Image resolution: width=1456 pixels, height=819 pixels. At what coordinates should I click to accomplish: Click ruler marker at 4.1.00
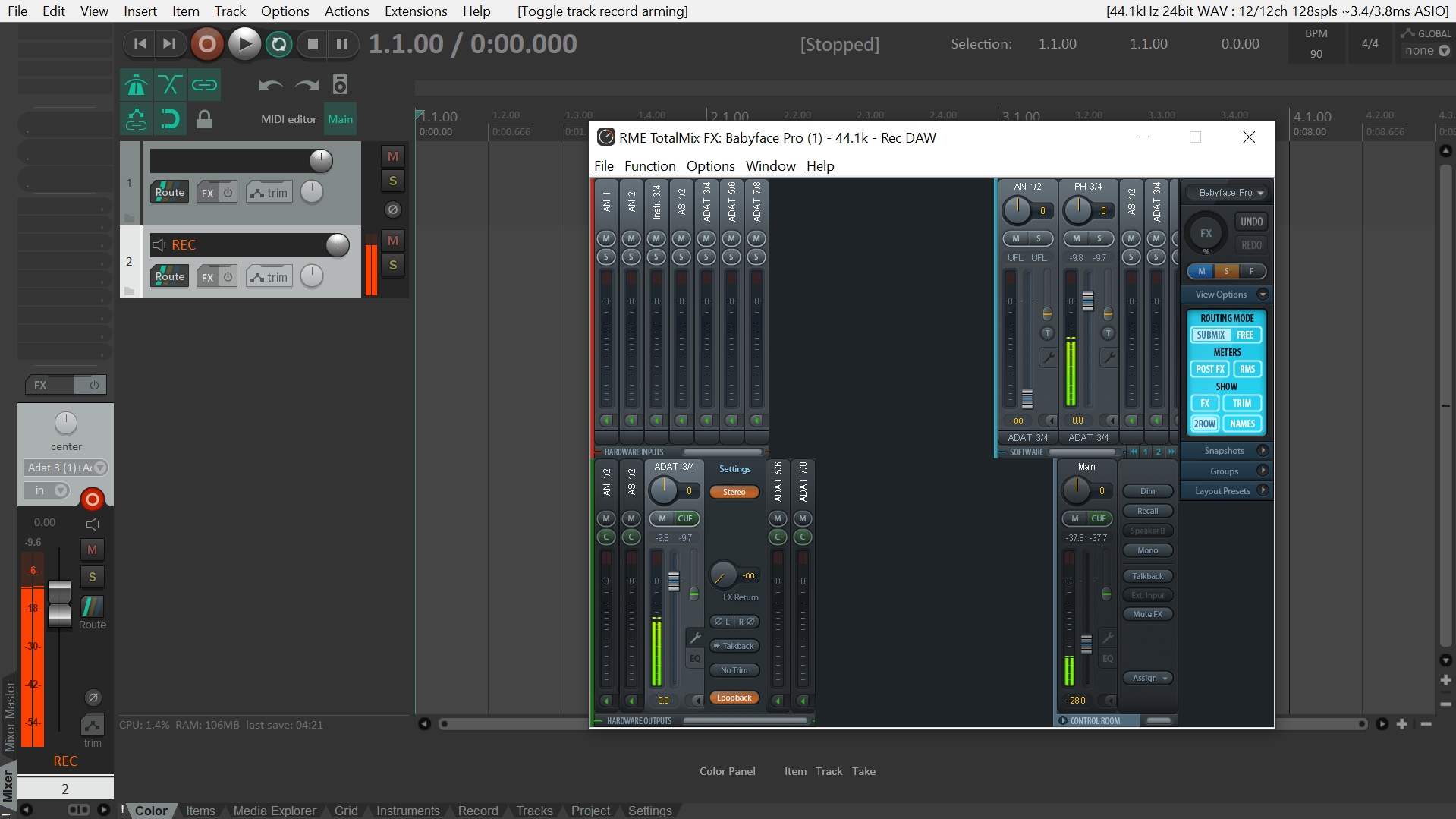(x=1313, y=117)
